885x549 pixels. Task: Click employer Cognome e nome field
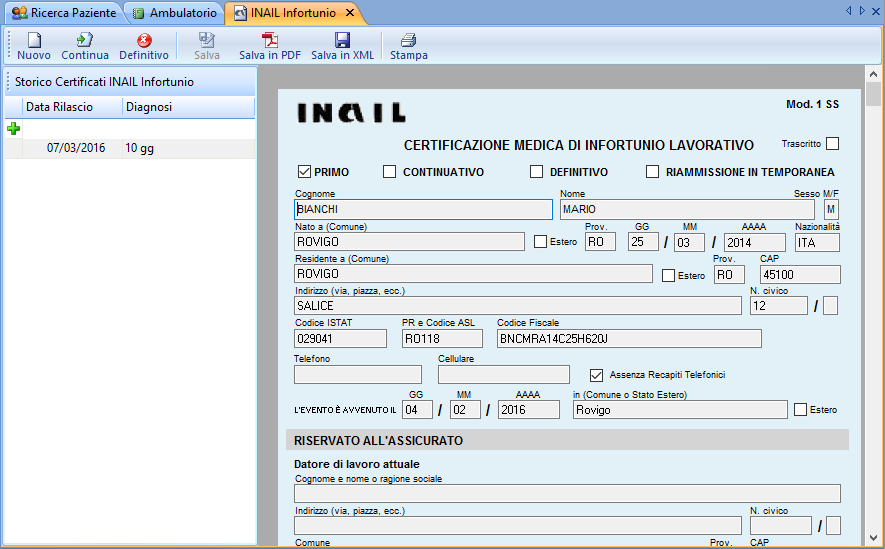click(567, 493)
